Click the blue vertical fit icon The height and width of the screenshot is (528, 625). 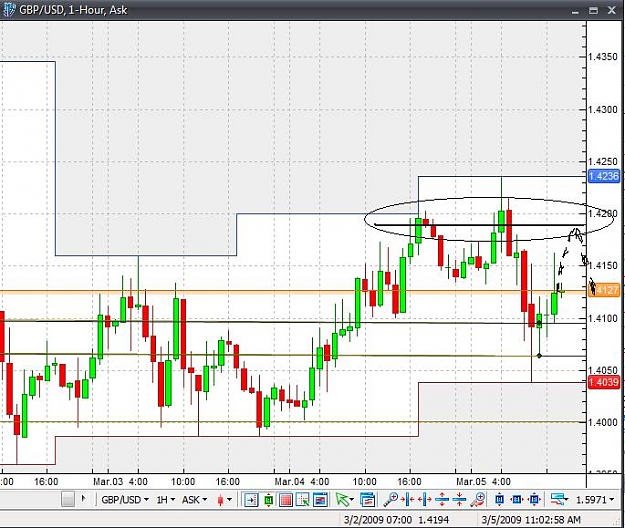[x=499, y=499]
